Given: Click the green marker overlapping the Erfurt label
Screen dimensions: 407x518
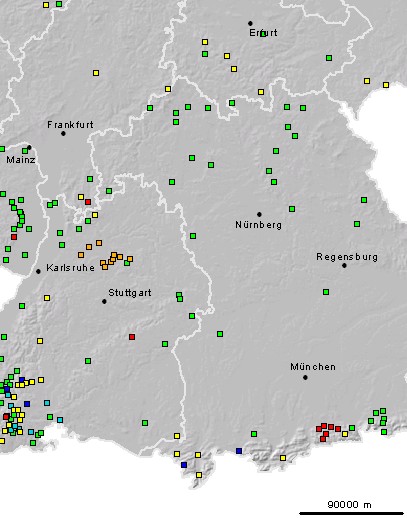Looking at the screenshot, I should (x=263, y=34).
